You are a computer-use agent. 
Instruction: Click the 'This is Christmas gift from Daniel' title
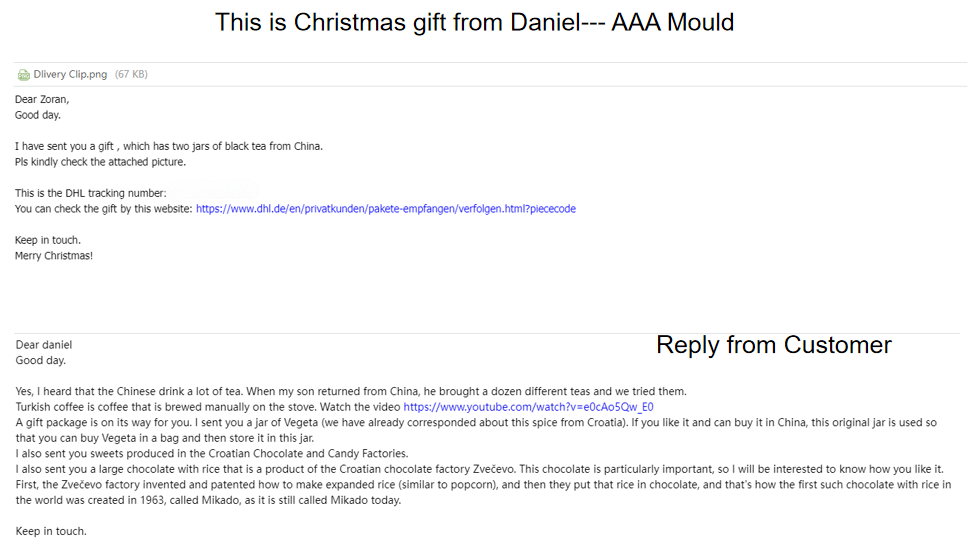(x=475, y=22)
